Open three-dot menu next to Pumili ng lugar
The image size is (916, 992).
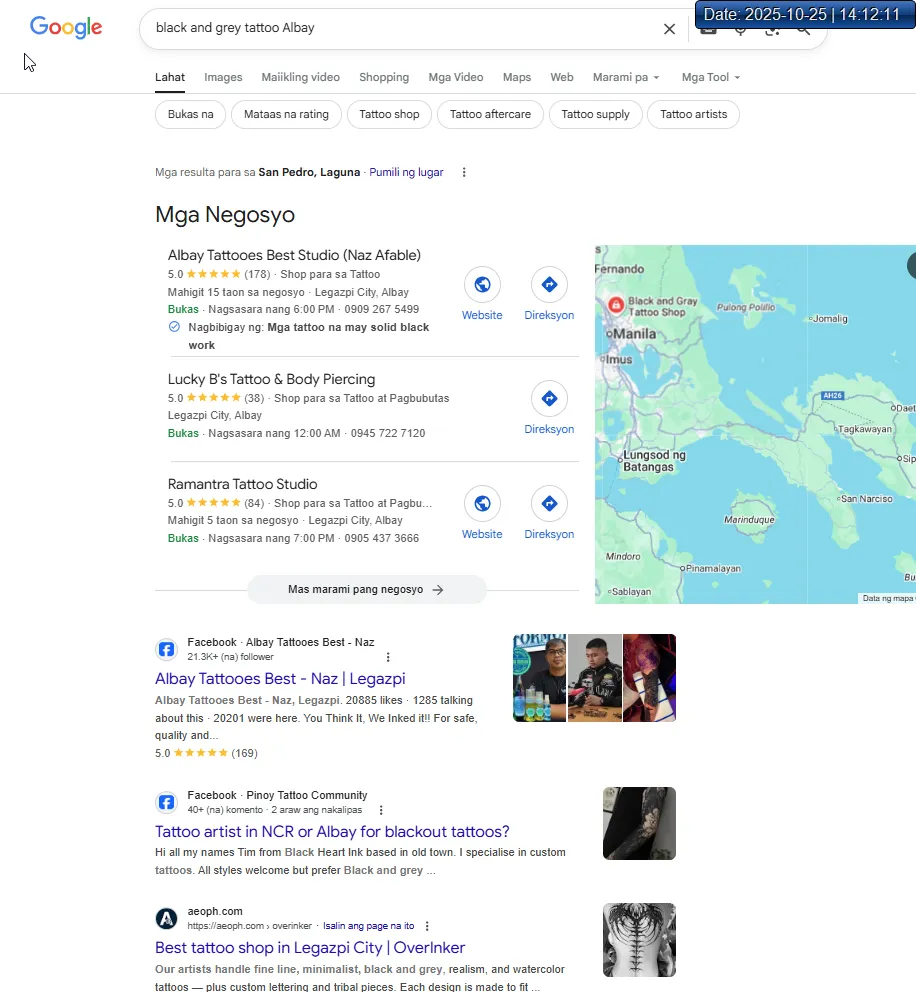464,172
